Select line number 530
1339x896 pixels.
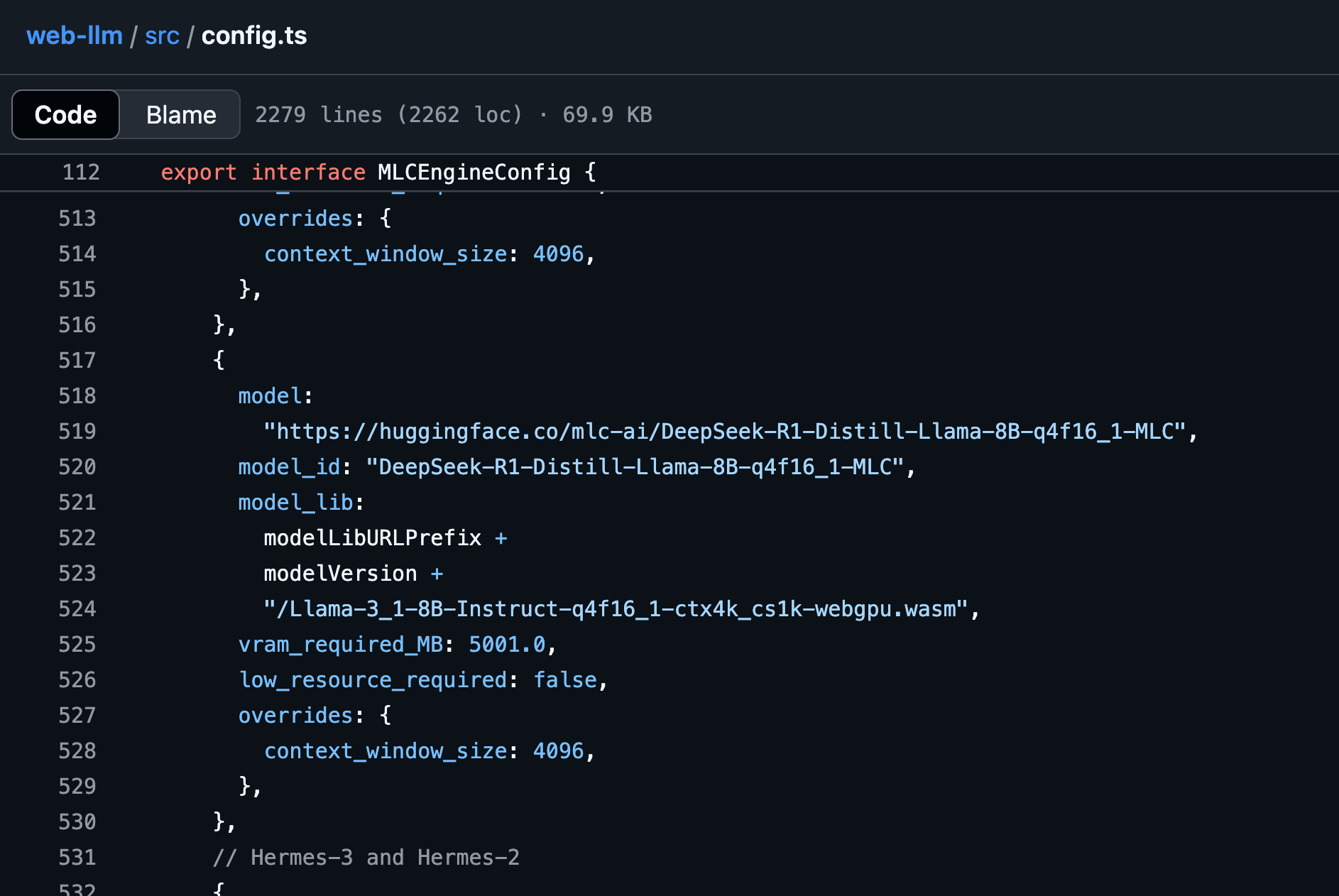click(x=77, y=821)
